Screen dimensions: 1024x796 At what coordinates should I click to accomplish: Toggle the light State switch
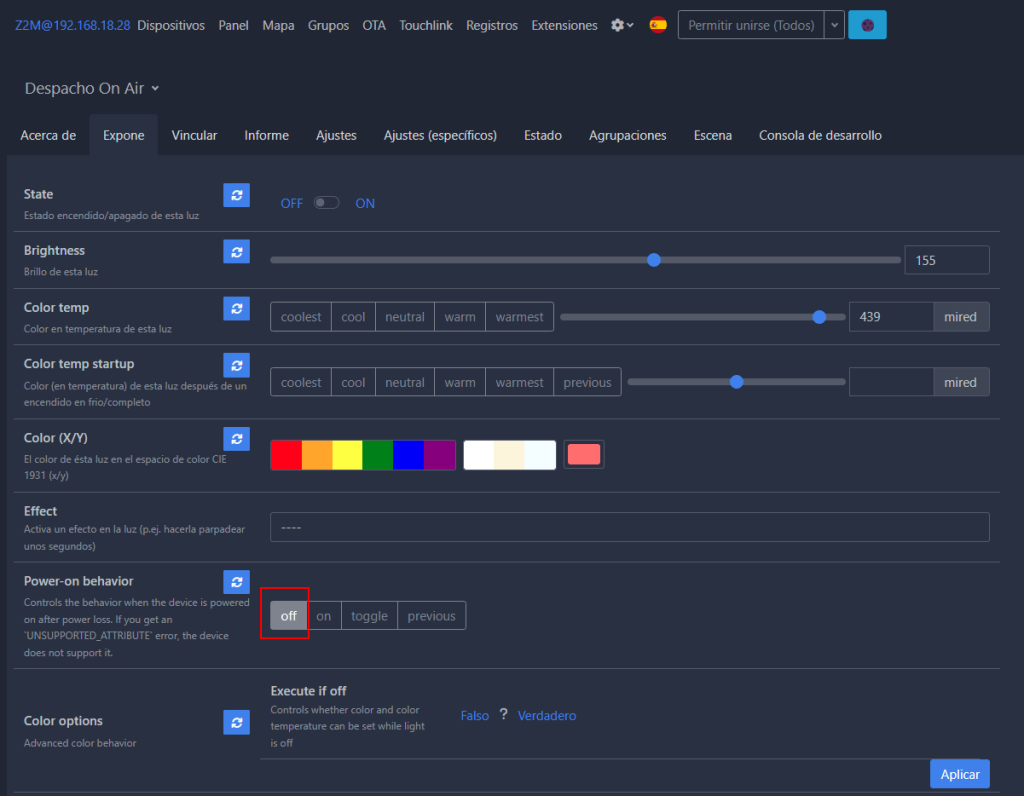tap(326, 203)
